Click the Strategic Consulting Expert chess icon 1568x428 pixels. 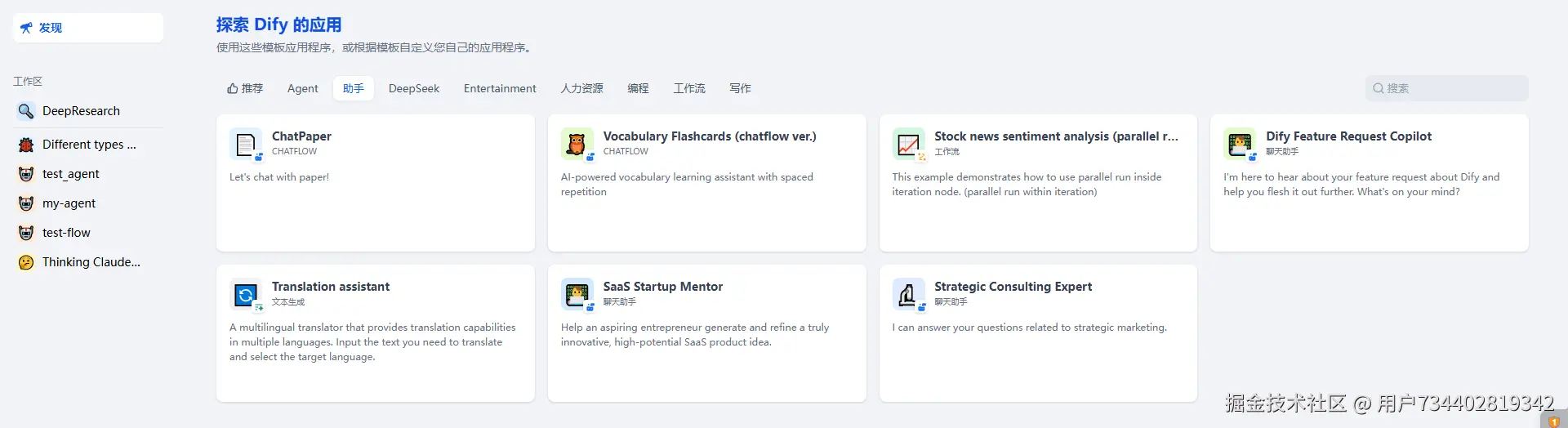coord(908,295)
